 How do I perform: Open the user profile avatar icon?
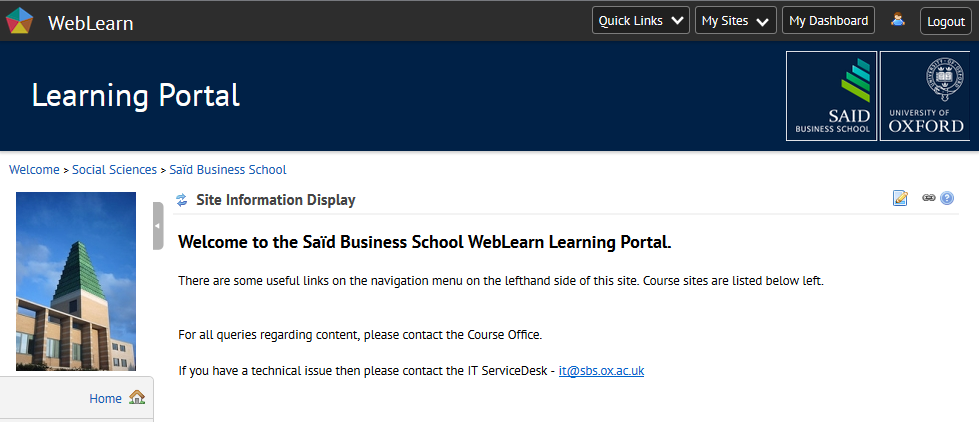click(897, 20)
